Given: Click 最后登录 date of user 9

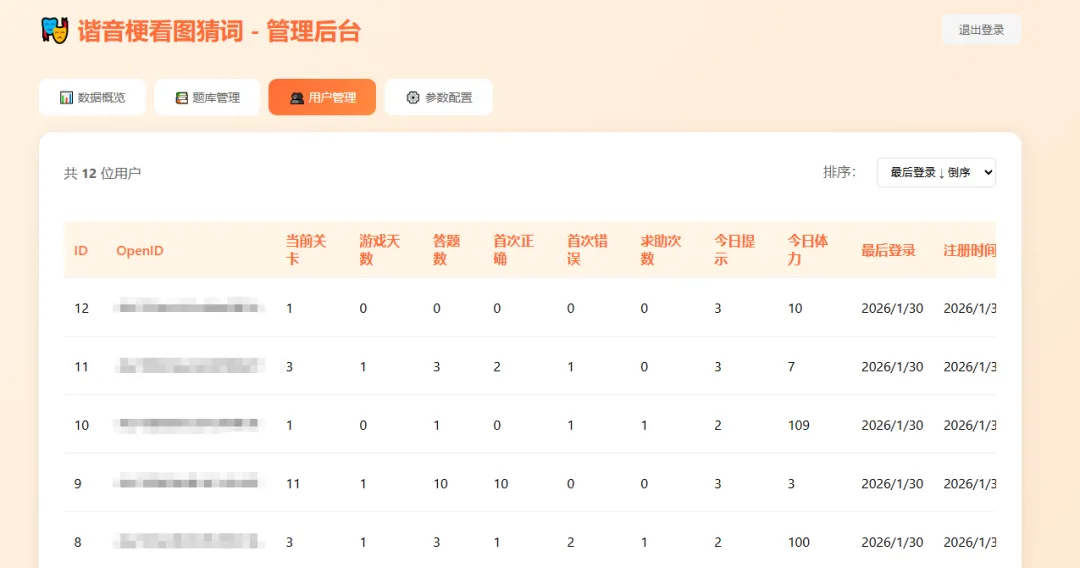Looking at the screenshot, I should click(892, 484).
